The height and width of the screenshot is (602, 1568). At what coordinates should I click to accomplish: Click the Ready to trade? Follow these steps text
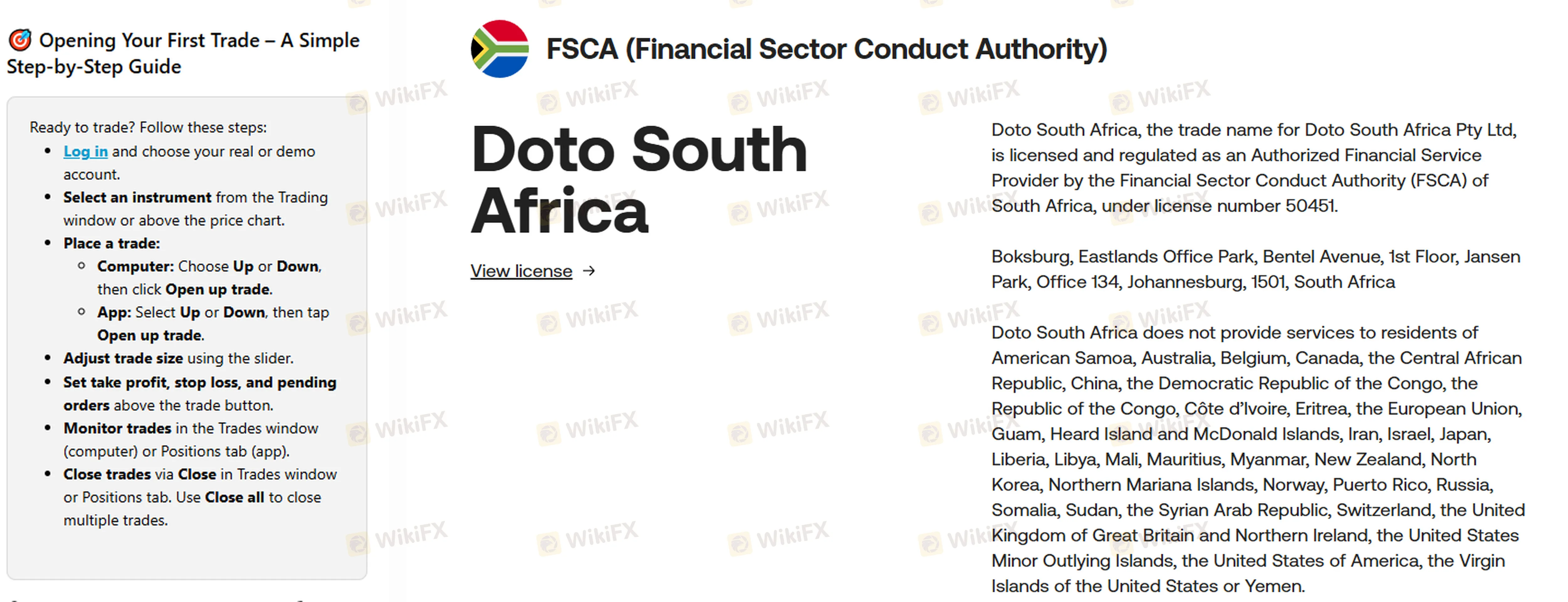148,127
